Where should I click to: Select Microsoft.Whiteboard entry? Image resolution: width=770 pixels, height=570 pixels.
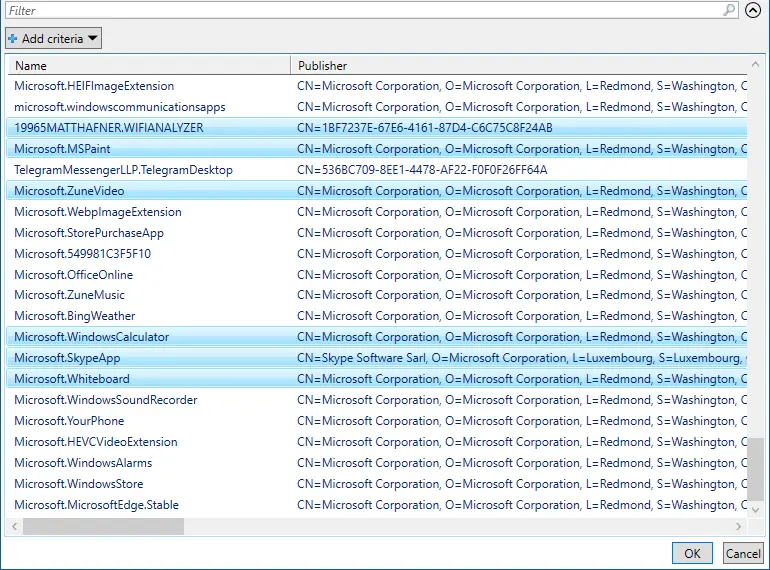377,379
